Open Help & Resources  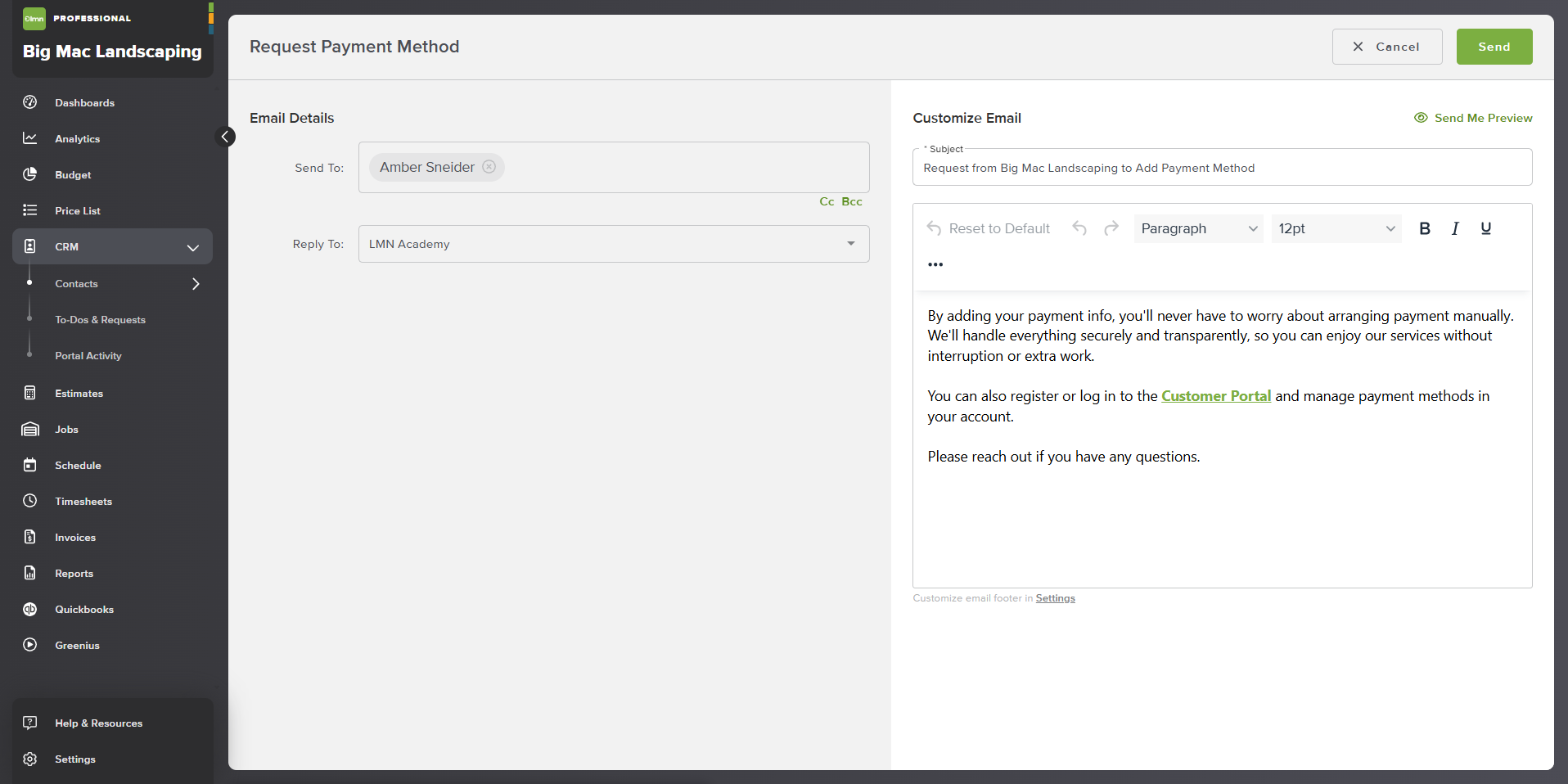[98, 723]
